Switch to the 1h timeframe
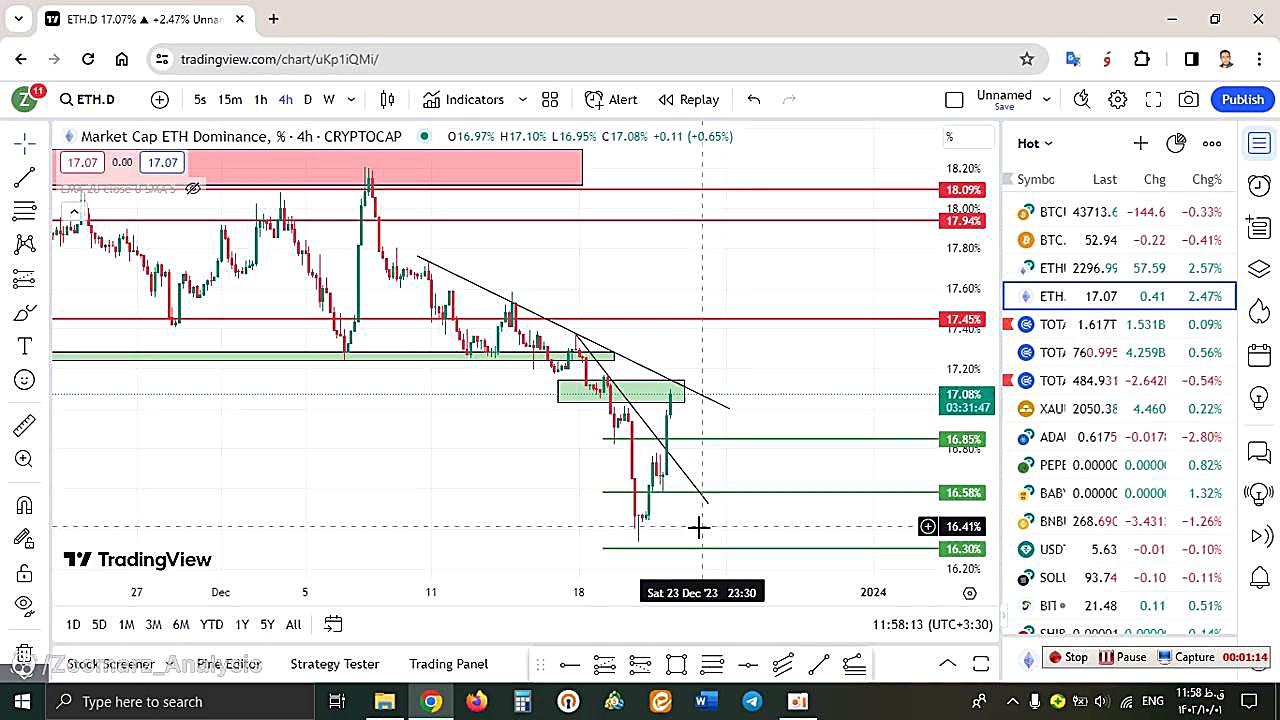The height and width of the screenshot is (720, 1280). click(x=260, y=99)
